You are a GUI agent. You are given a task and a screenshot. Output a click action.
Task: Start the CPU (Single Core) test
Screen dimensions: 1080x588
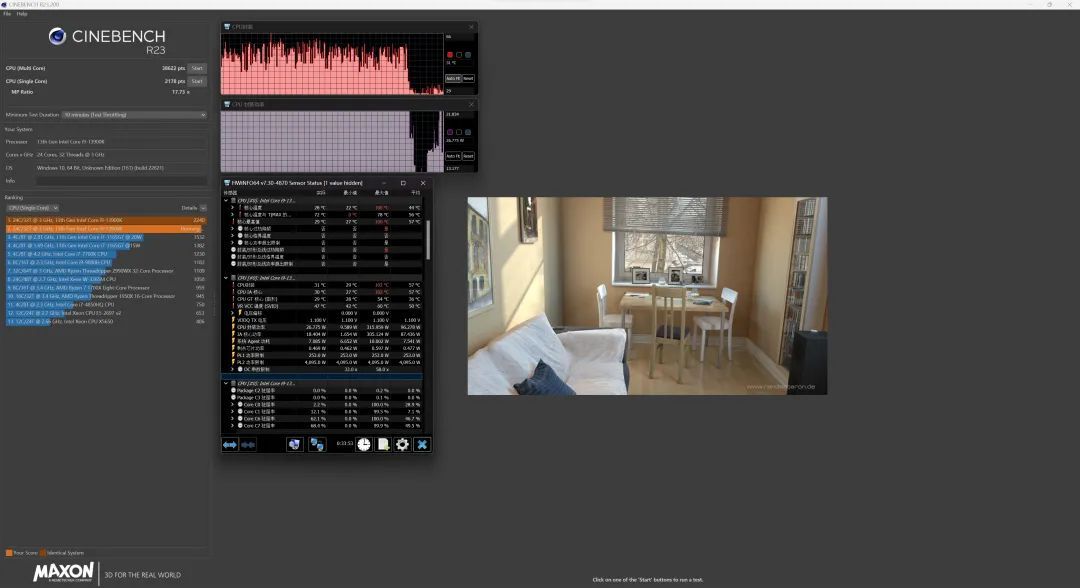coord(197,81)
